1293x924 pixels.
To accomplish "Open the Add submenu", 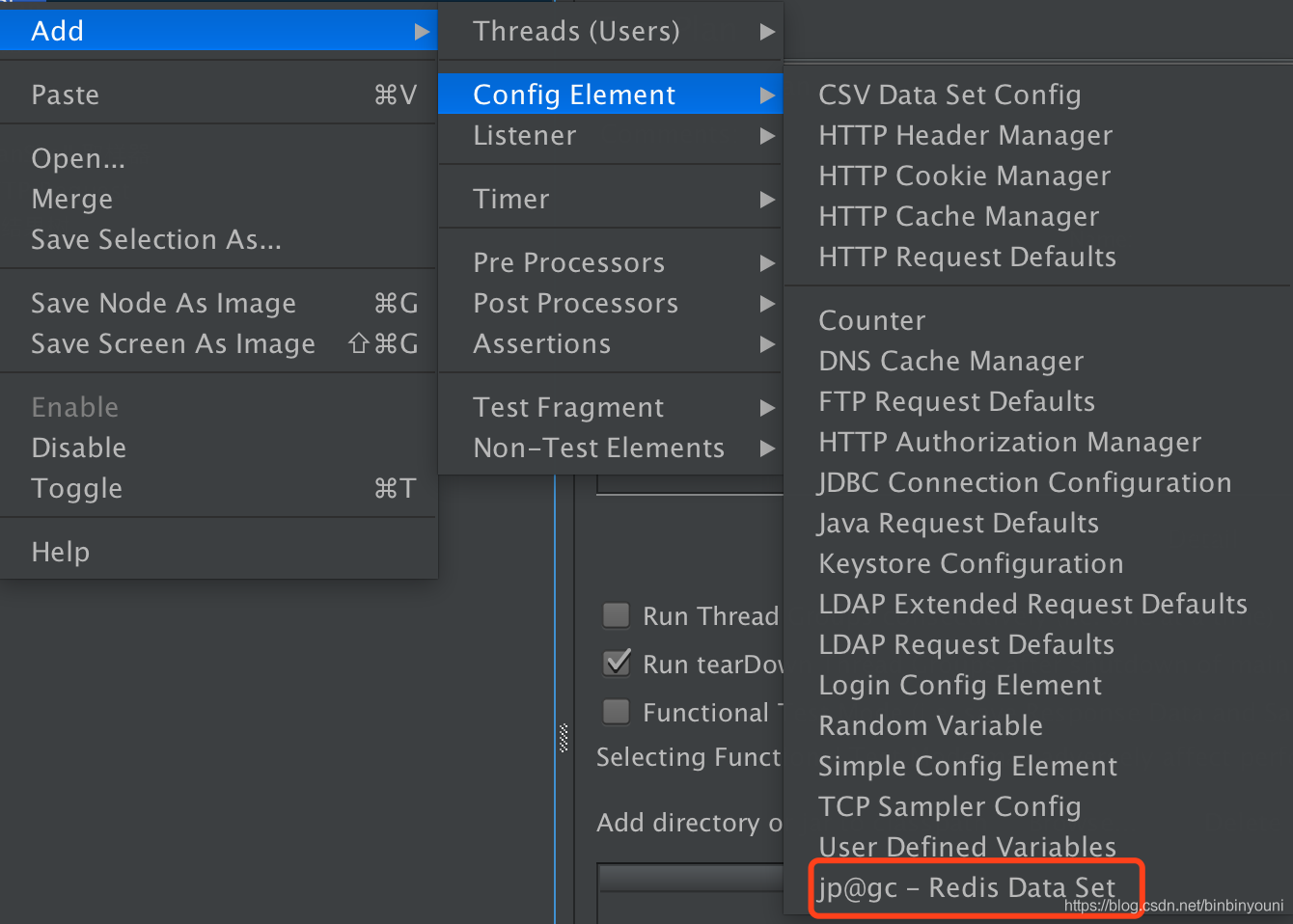I will (x=219, y=31).
